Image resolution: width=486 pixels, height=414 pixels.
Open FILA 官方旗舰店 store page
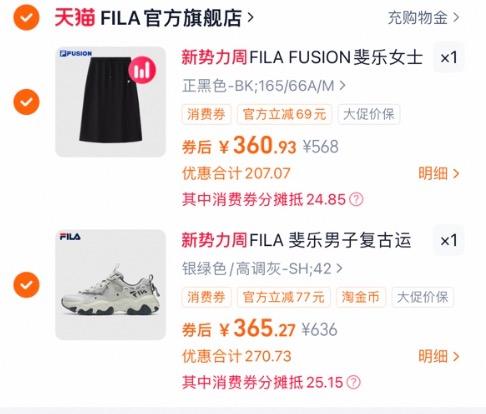[177, 18]
